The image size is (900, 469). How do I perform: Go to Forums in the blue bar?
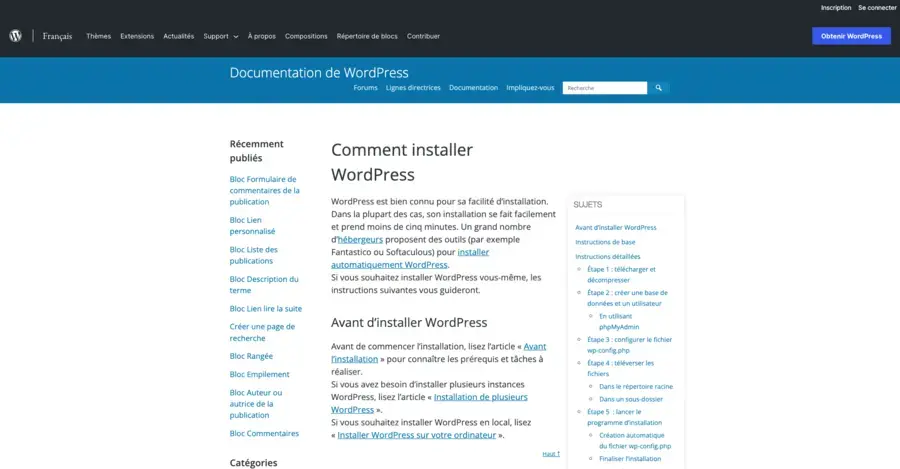365,88
